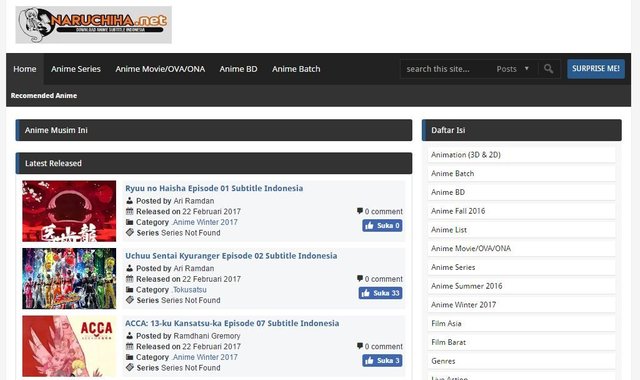Click the Naruchiha.net site logo
This screenshot has height=380, width=640.
[x=93, y=25]
